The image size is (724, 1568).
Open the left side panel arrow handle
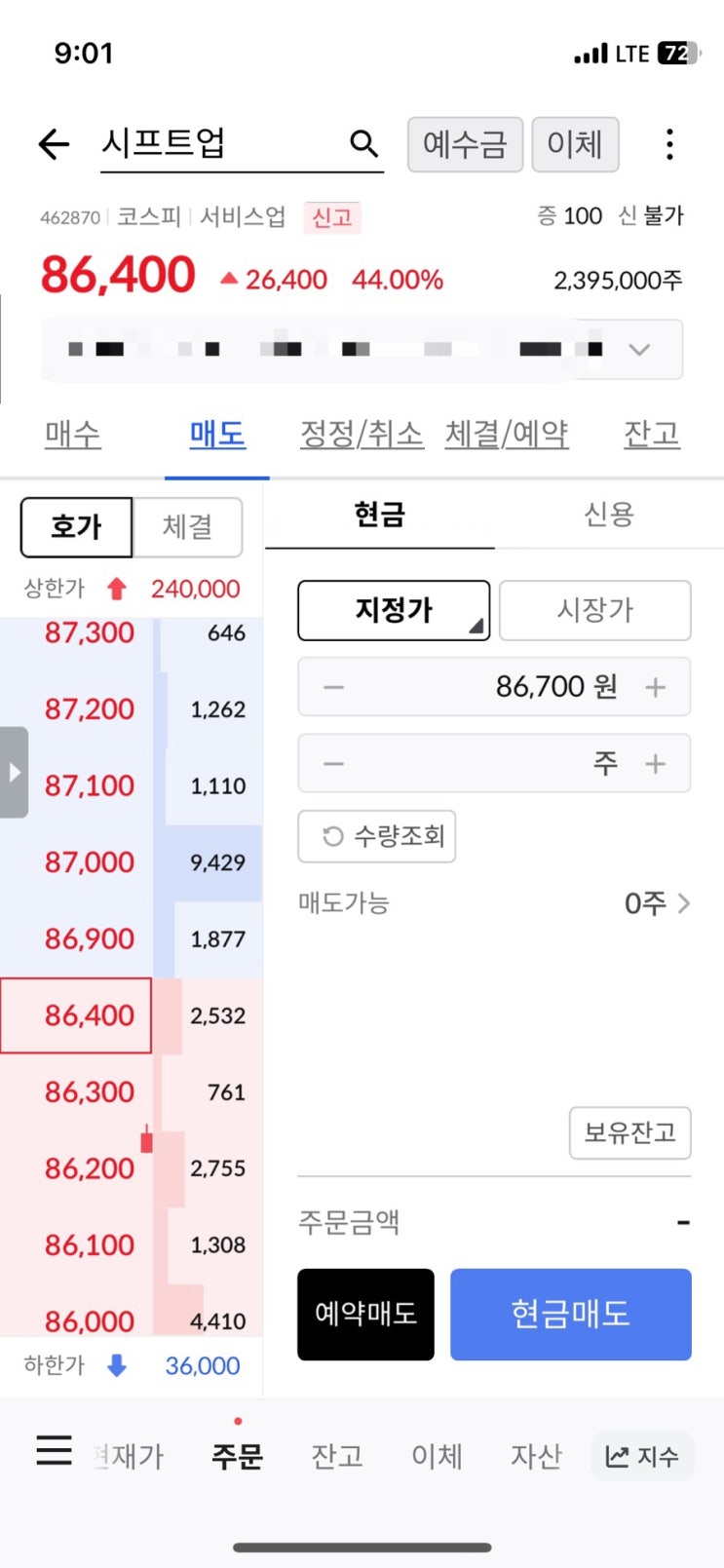[14, 773]
